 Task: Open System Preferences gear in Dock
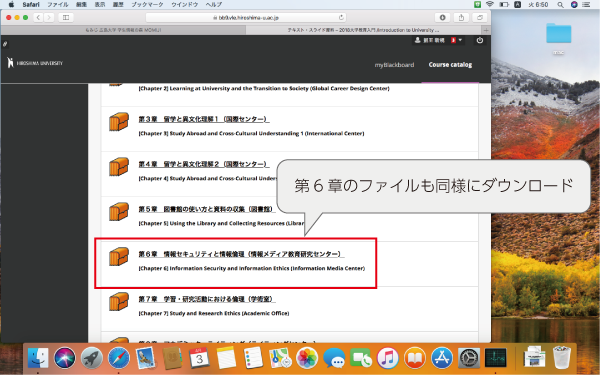[x=469, y=358]
